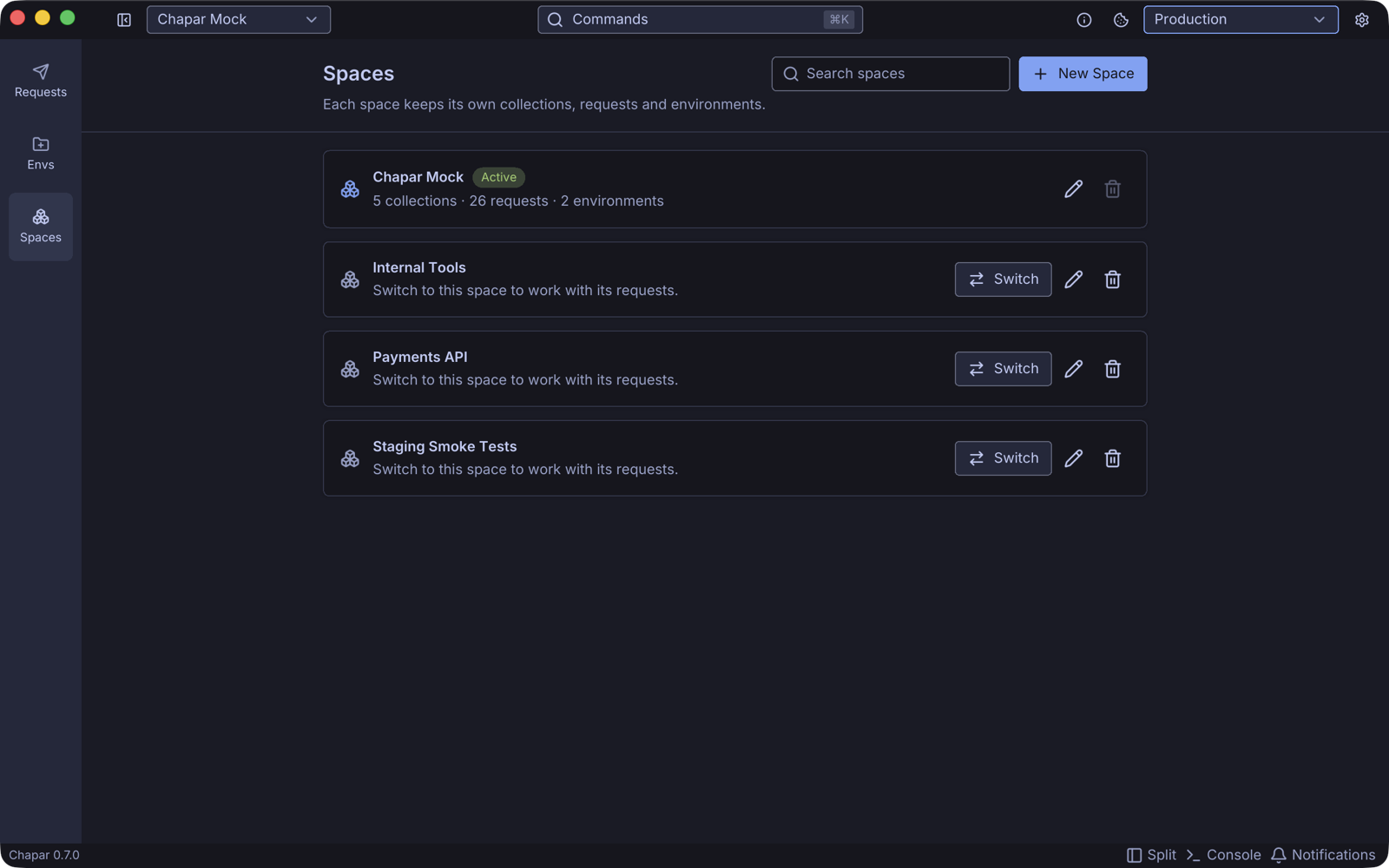1389x868 pixels.
Task: Edit the Chapar Mock space
Action: pyautogui.click(x=1073, y=189)
